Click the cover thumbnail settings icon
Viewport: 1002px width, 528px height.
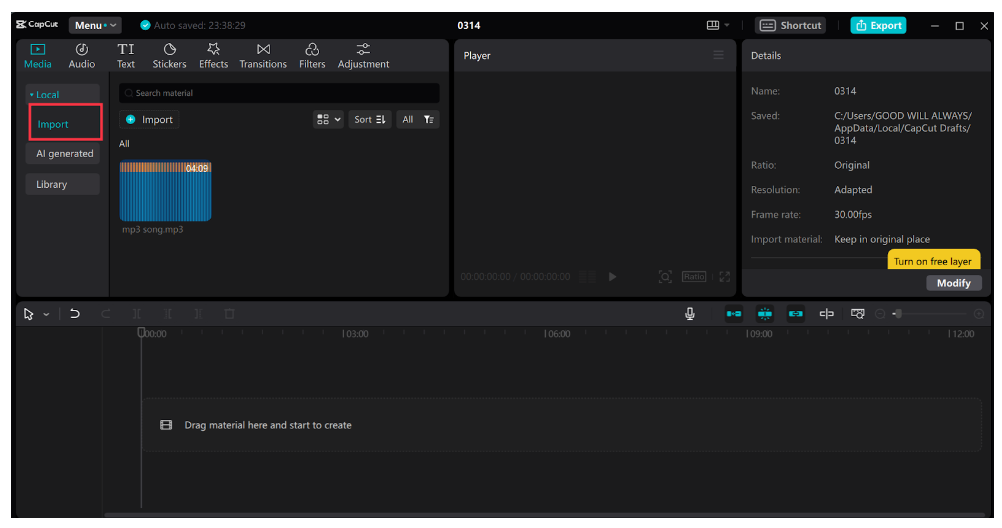coord(858,314)
